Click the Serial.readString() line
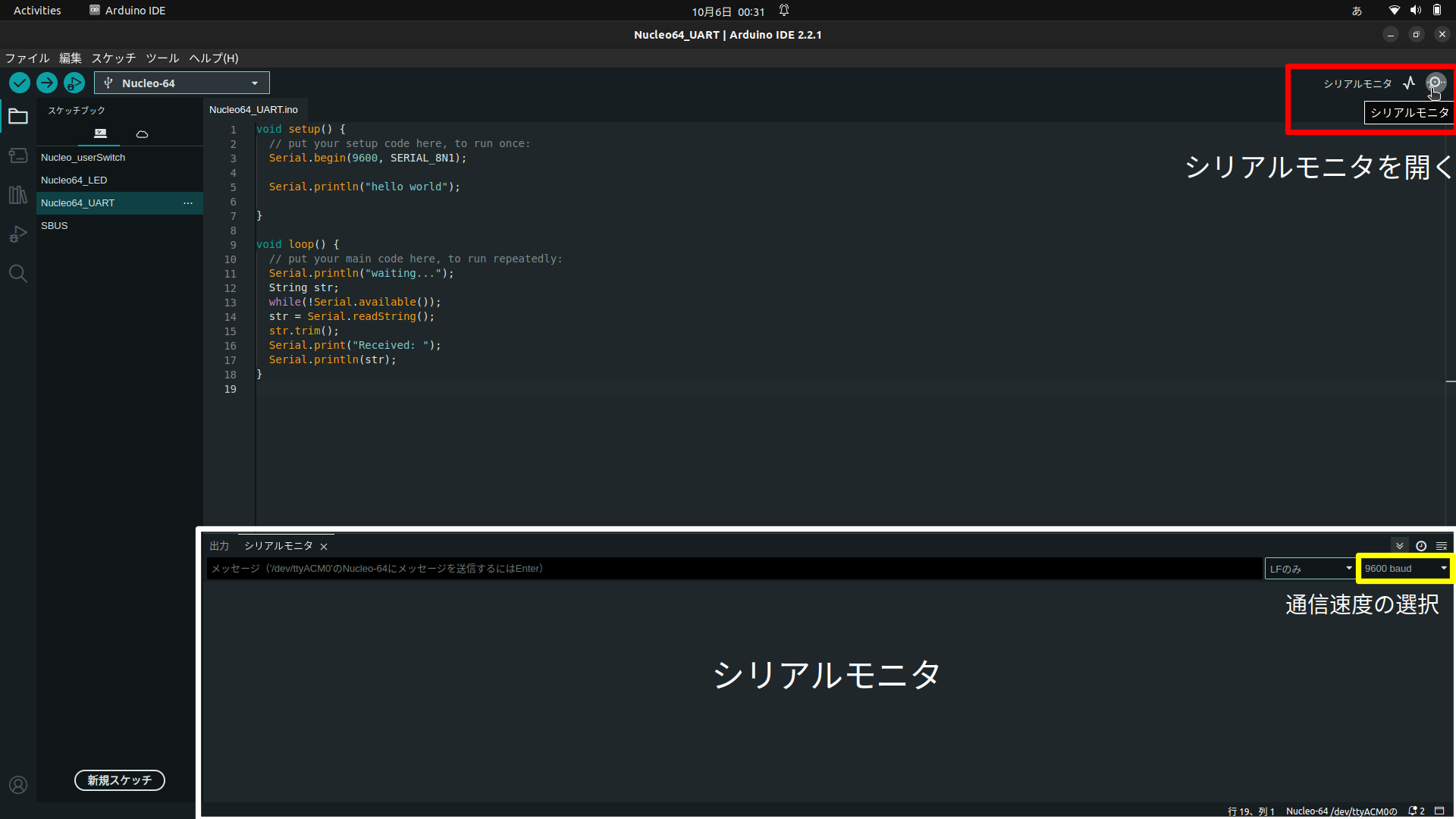The image size is (1456, 819). pyautogui.click(x=352, y=316)
